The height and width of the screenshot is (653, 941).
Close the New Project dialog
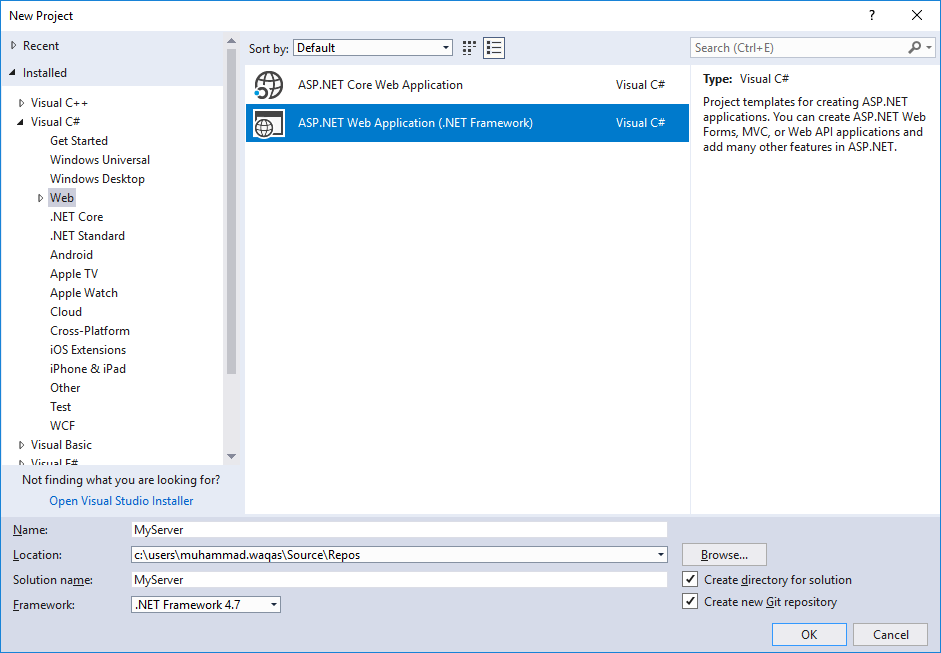click(917, 16)
